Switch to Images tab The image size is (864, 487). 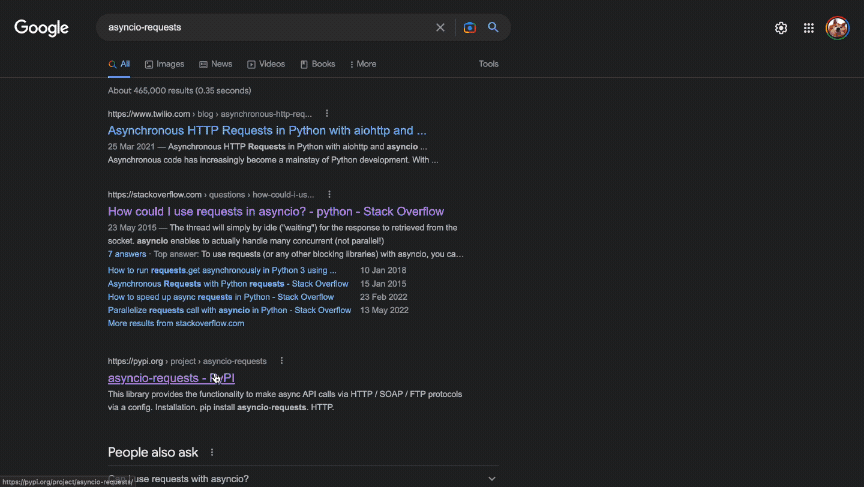pyautogui.click(x=164, y=64)
